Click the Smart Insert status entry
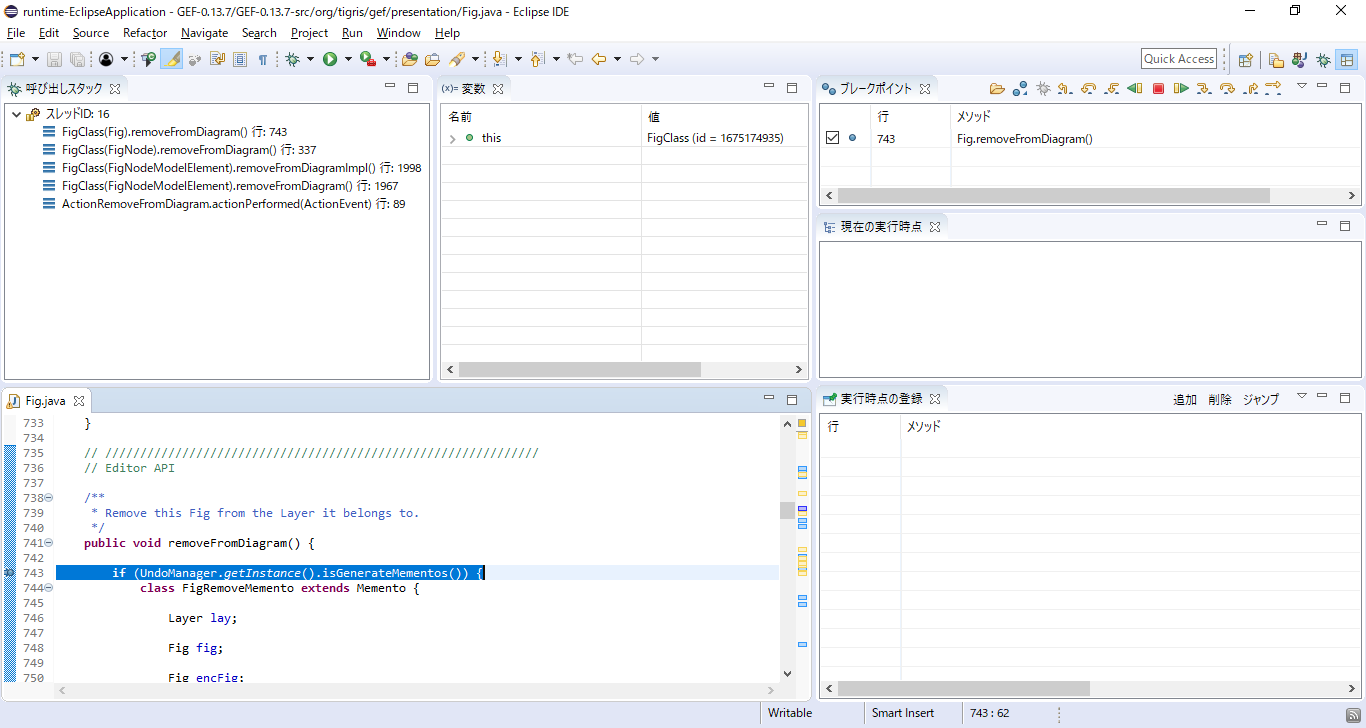Screen dimensions: 1366x728 coord(902,713)
